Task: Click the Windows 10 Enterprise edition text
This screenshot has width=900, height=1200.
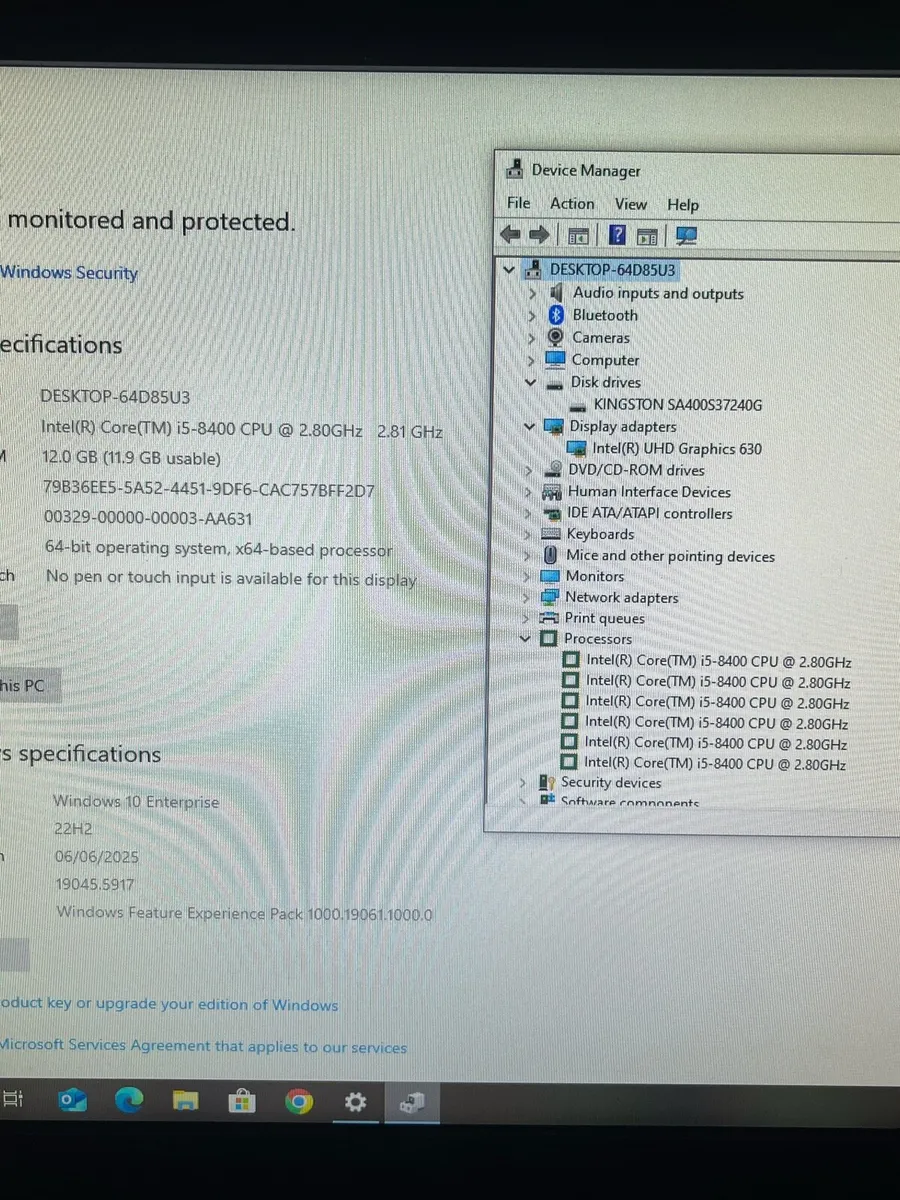Action: (136, 801)
